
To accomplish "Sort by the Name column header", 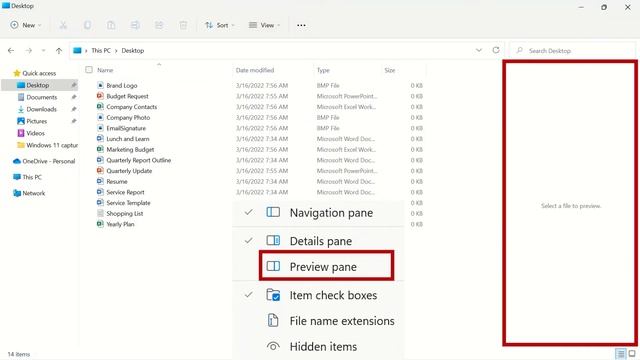I will click(105, 70).
